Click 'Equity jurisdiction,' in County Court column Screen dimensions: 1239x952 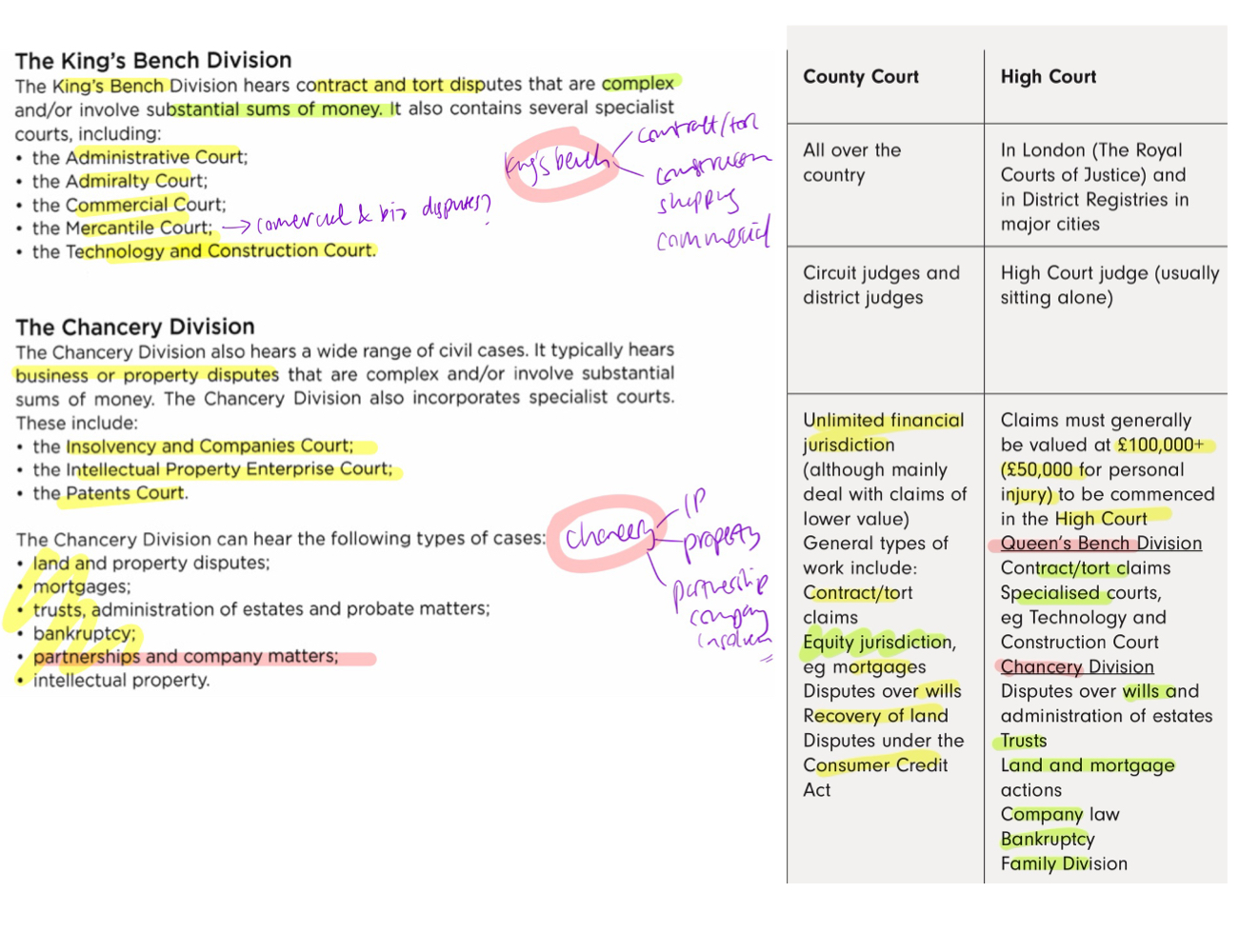pyautogui.click(x=879, y=642)
